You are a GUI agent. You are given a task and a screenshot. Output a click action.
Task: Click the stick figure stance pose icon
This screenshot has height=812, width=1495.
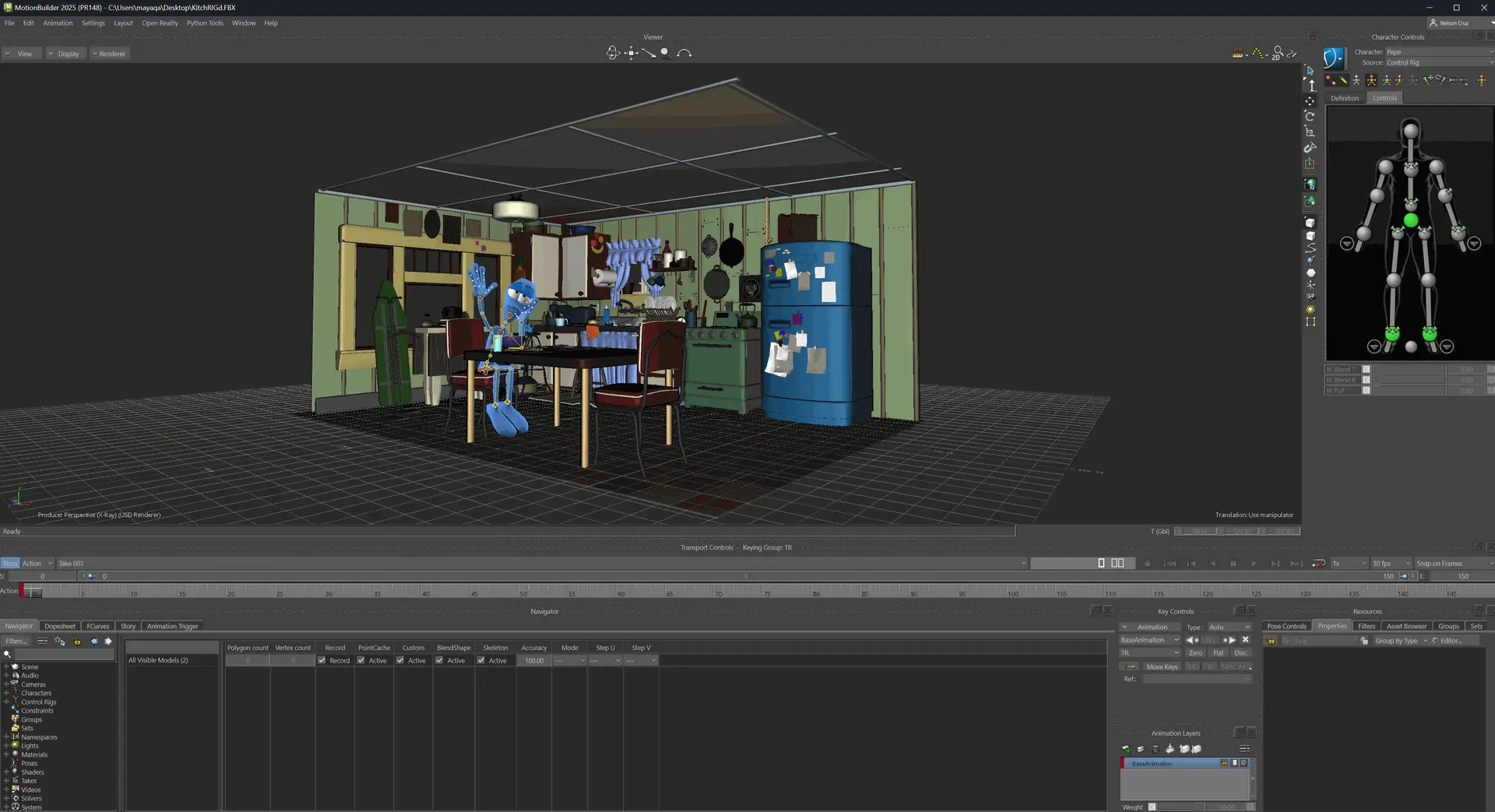[1356, 80]
